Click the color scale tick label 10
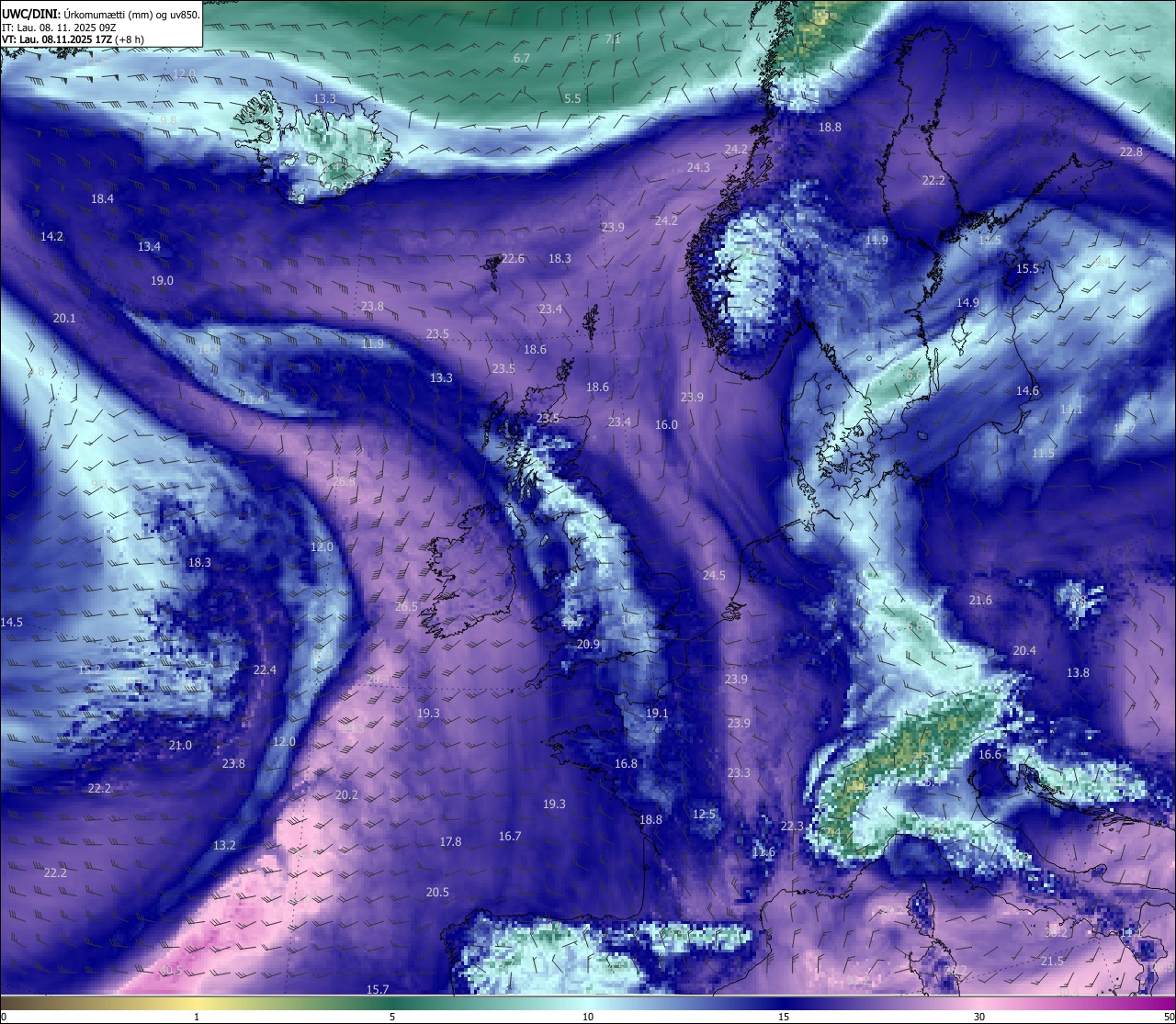Screen dimensions: 1176x1024 click(x=588, y=1016)
